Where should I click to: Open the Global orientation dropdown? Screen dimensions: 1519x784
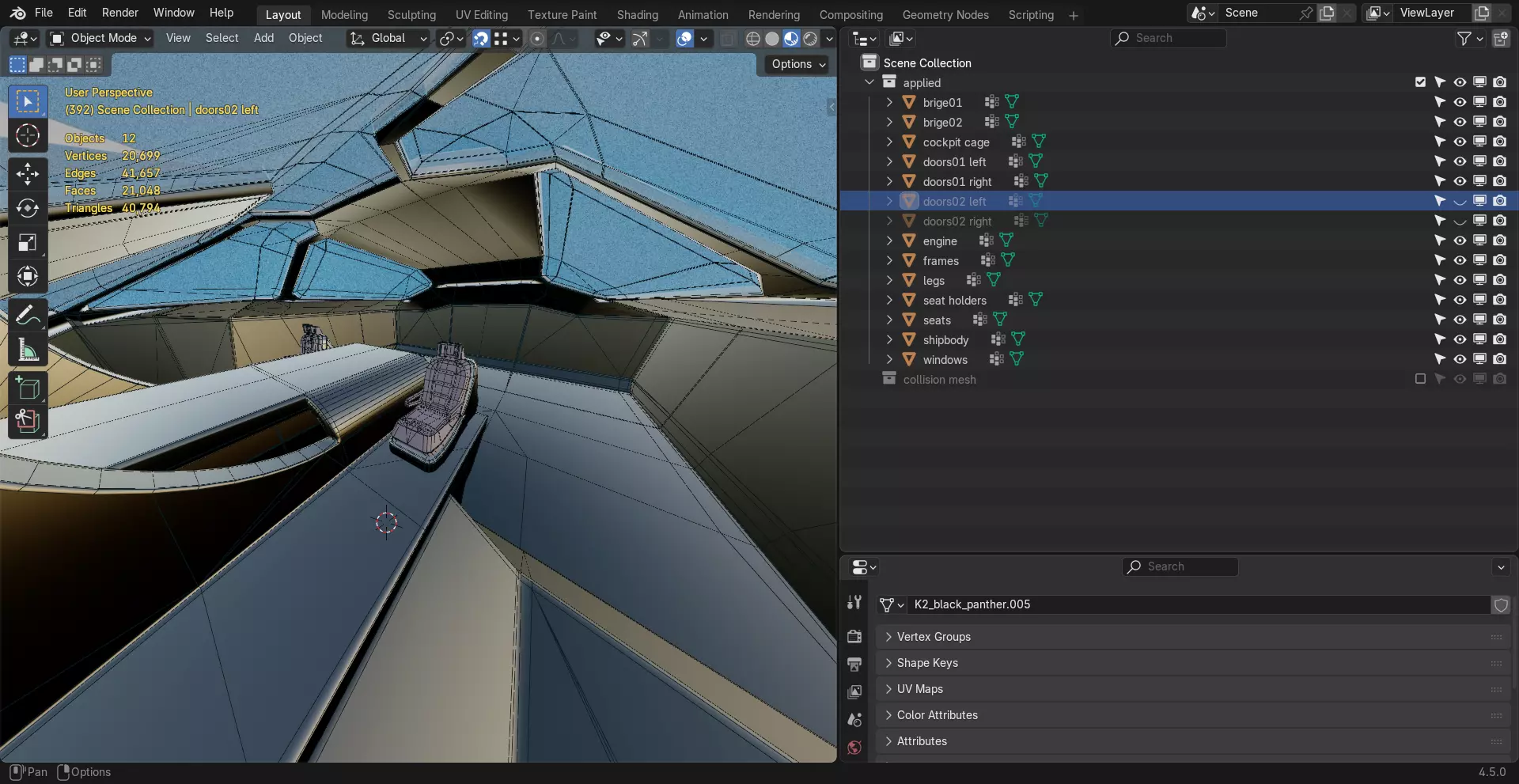tap(388, 38)
